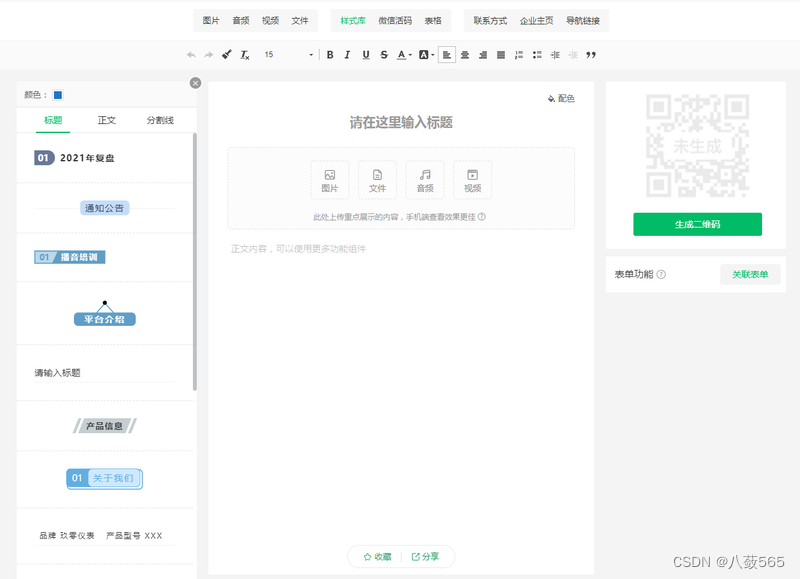Click the help icon after upload hint
Image resolution: width=800 pixels, height=579 pixels.
point(482,217)
